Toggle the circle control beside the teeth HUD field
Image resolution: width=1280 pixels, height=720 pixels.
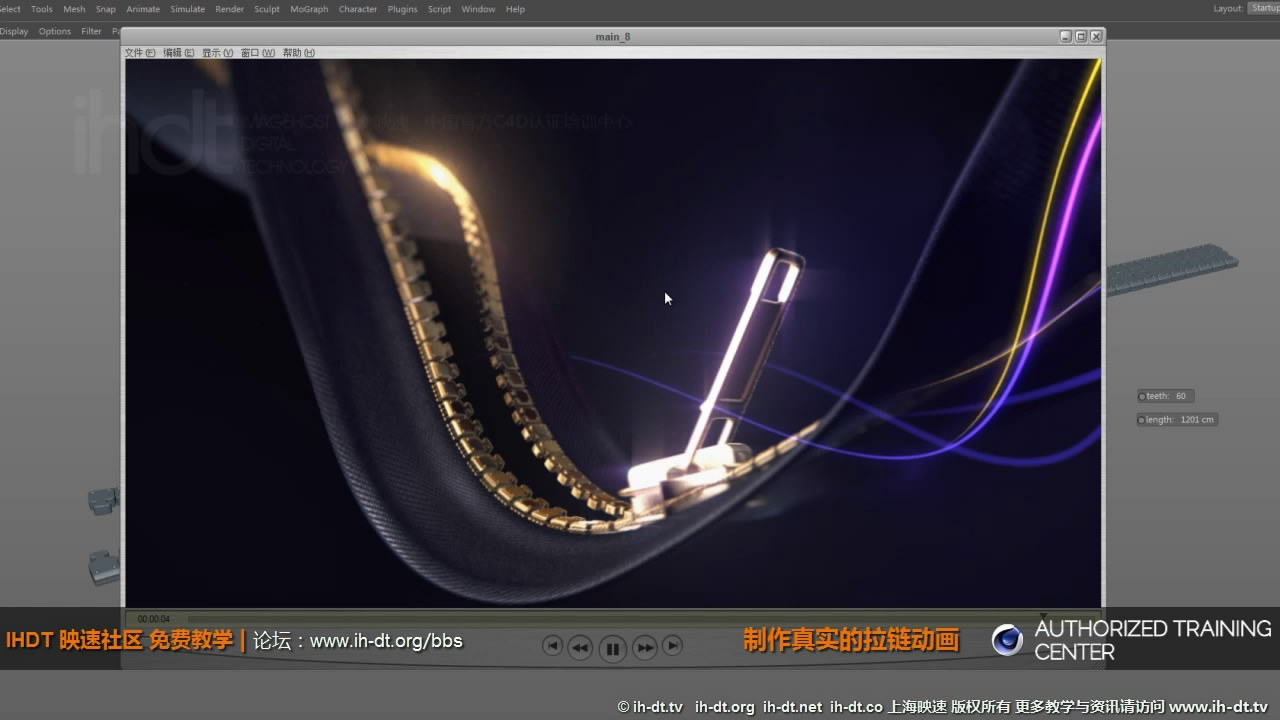point(1141,395)
